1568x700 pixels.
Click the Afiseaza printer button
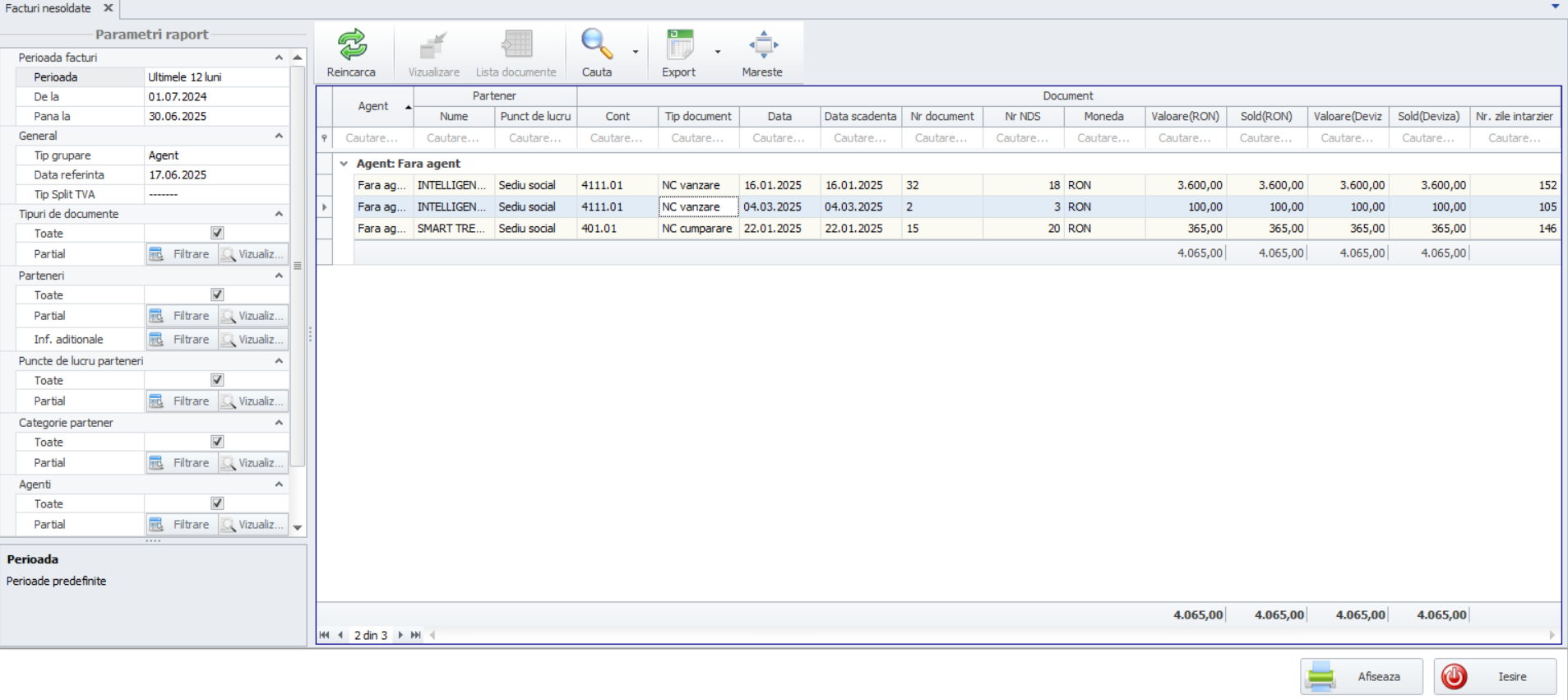tap(1361, 676)
